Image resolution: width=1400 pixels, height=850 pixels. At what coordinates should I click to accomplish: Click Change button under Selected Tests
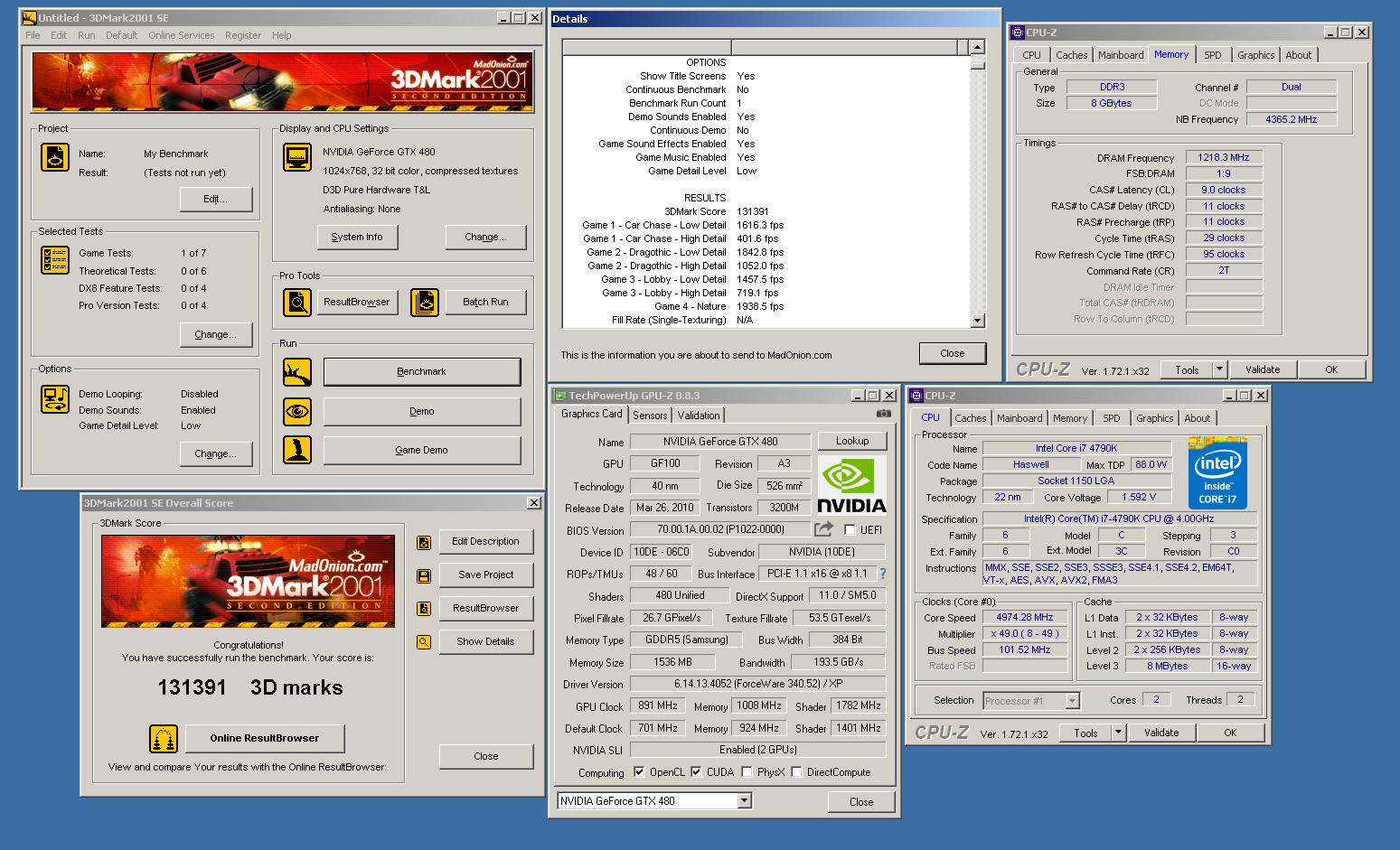pyautogui.click(x=215, y=334)
